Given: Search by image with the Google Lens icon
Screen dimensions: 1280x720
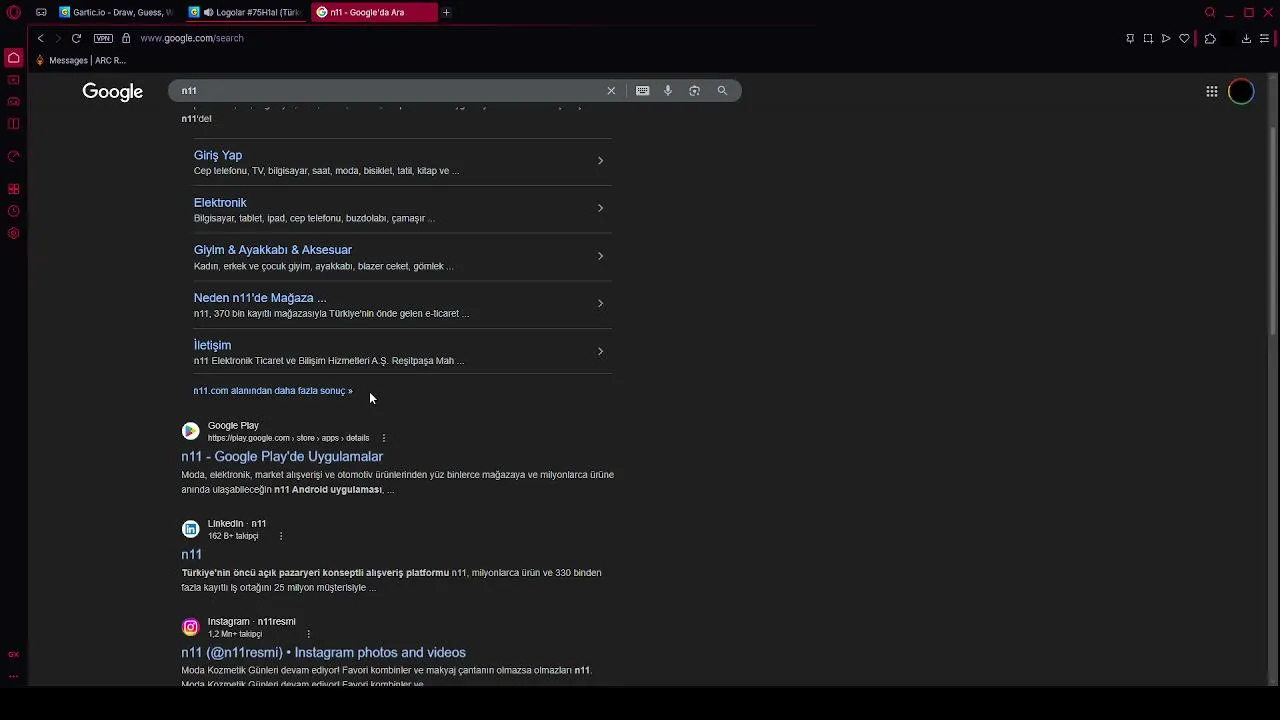Looking at the screenshot, I should (694, 90).
